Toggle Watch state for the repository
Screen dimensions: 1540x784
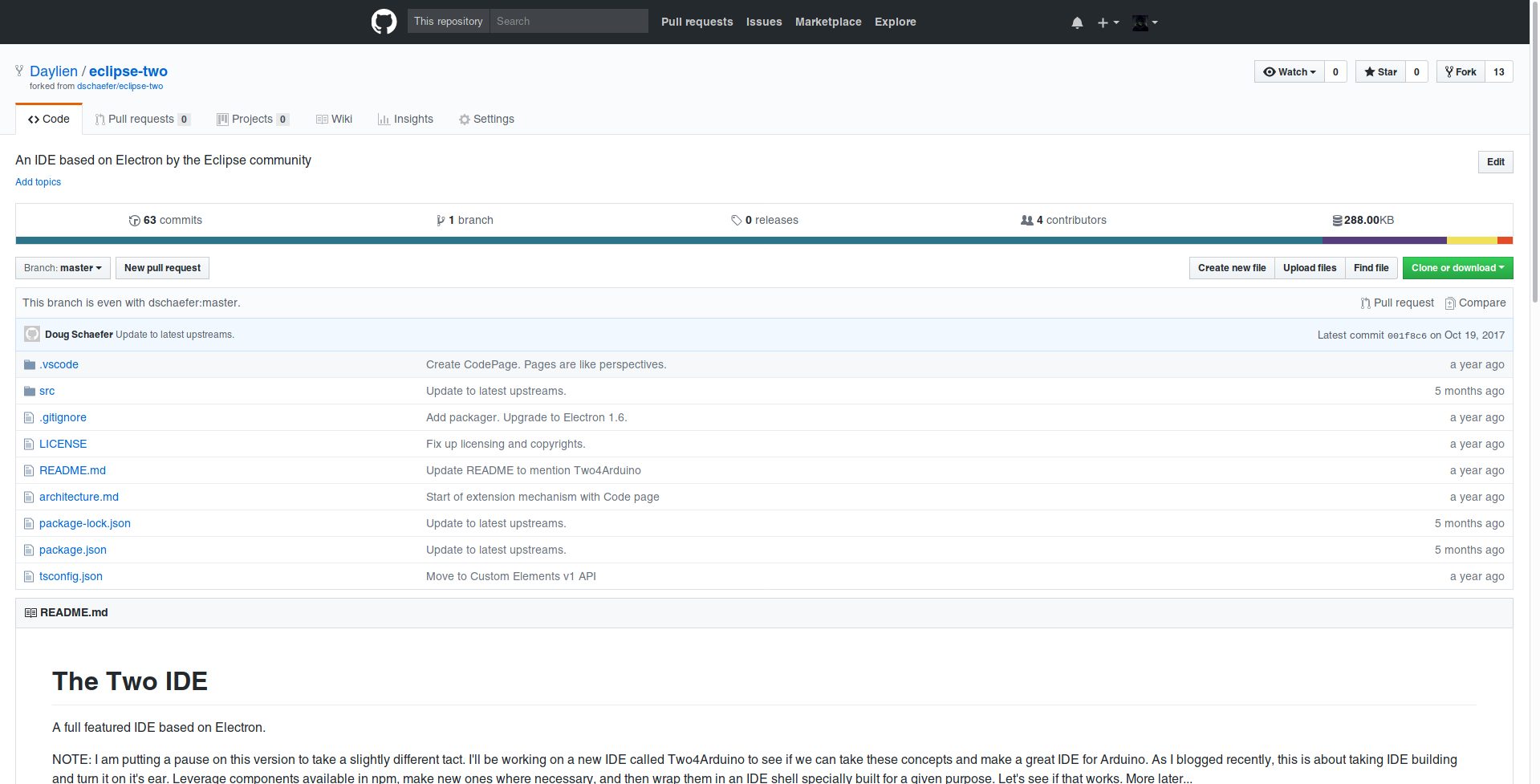pyautogui.click(x=1288, y=71)
